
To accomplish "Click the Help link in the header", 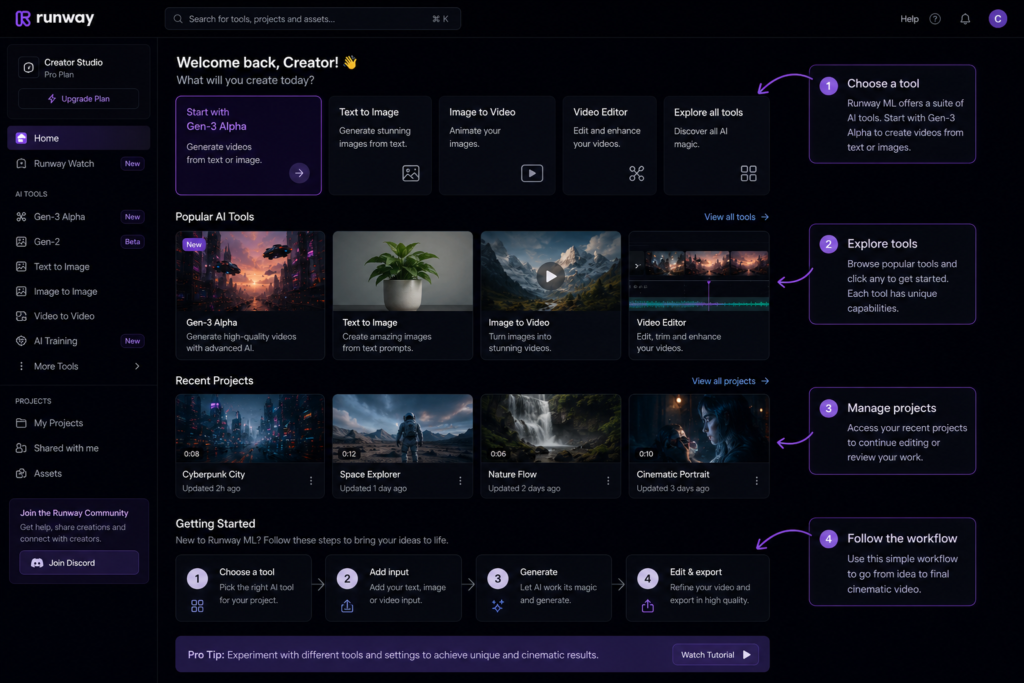I will click(x=909, y=19).
